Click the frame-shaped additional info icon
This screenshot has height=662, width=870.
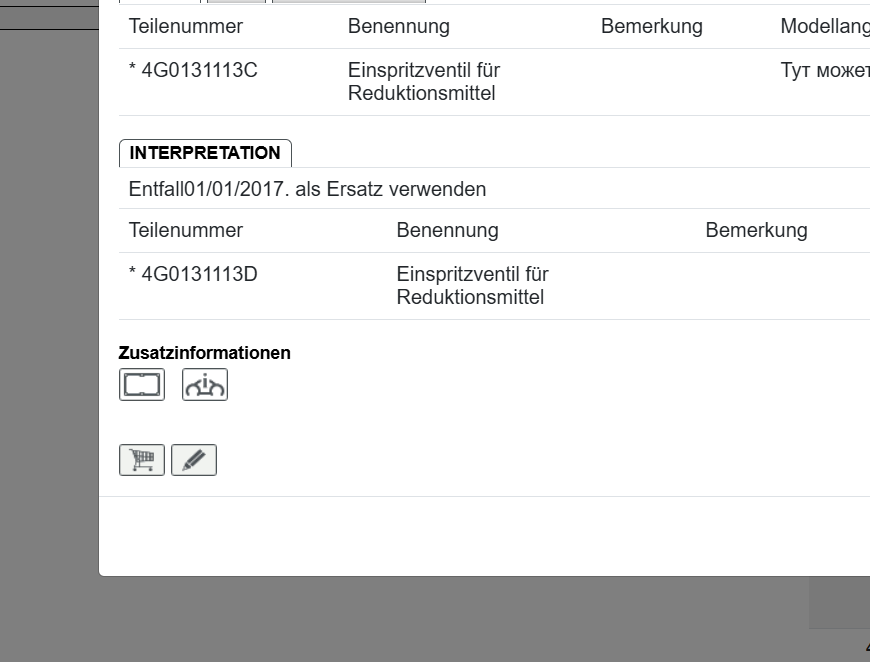pos(141,384)
